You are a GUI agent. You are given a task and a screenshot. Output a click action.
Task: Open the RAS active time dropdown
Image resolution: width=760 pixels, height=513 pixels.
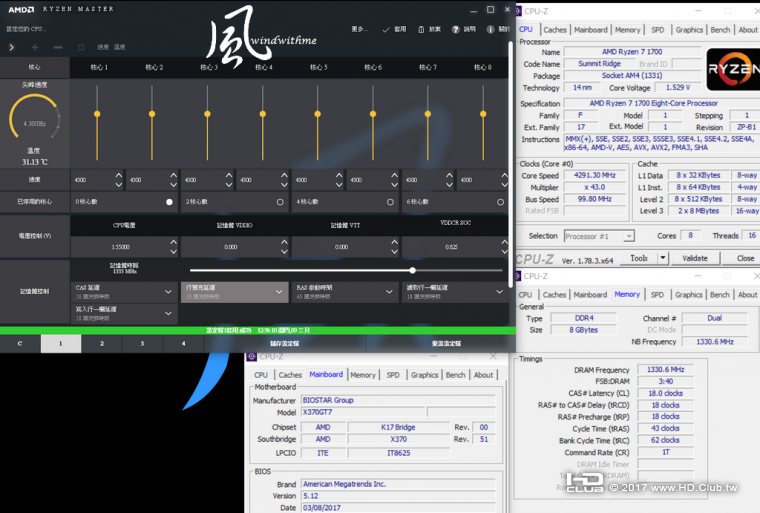coord(389,291)
